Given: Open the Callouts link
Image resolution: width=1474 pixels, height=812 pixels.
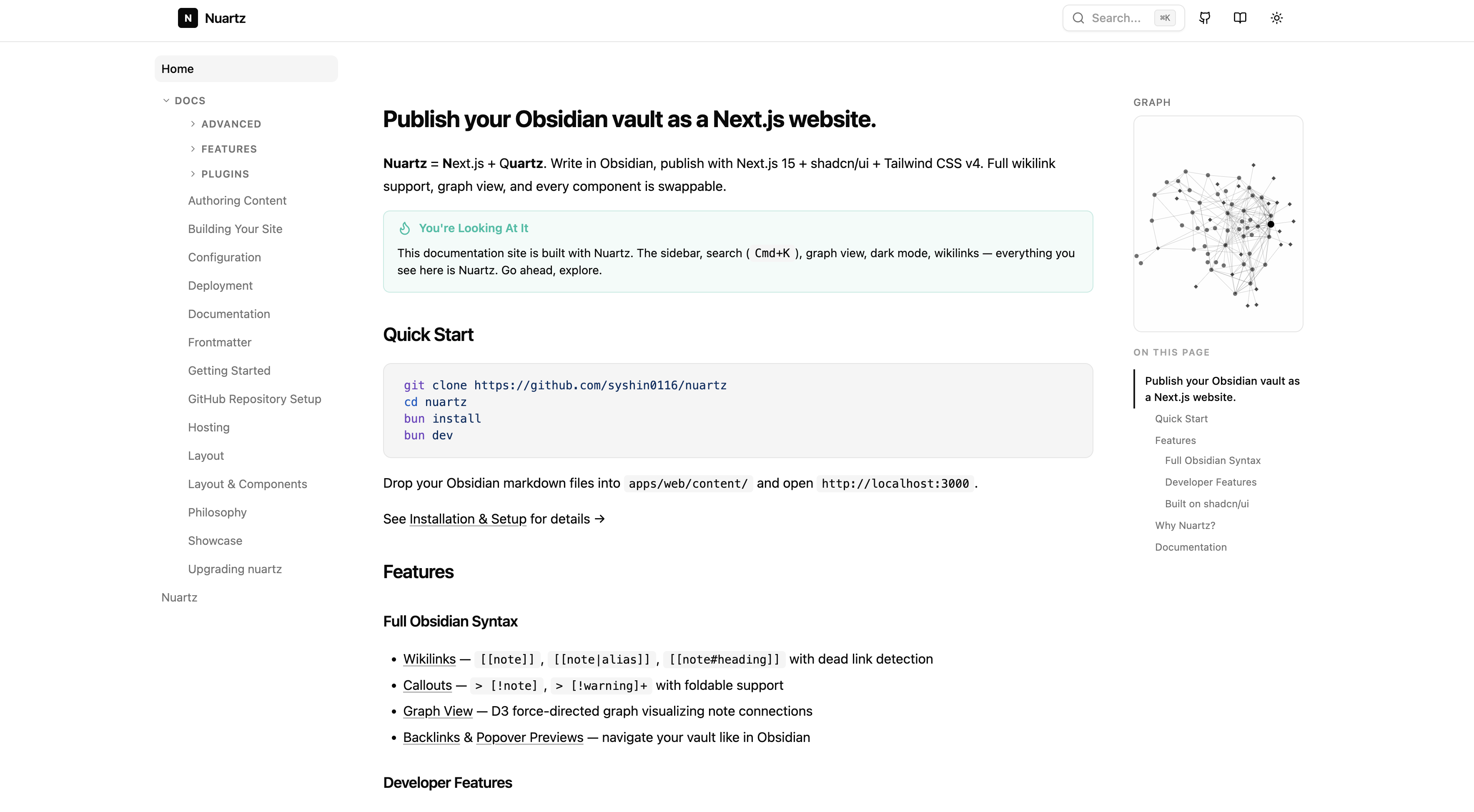Looking at the screenshot, I should [x=427, y=686].
